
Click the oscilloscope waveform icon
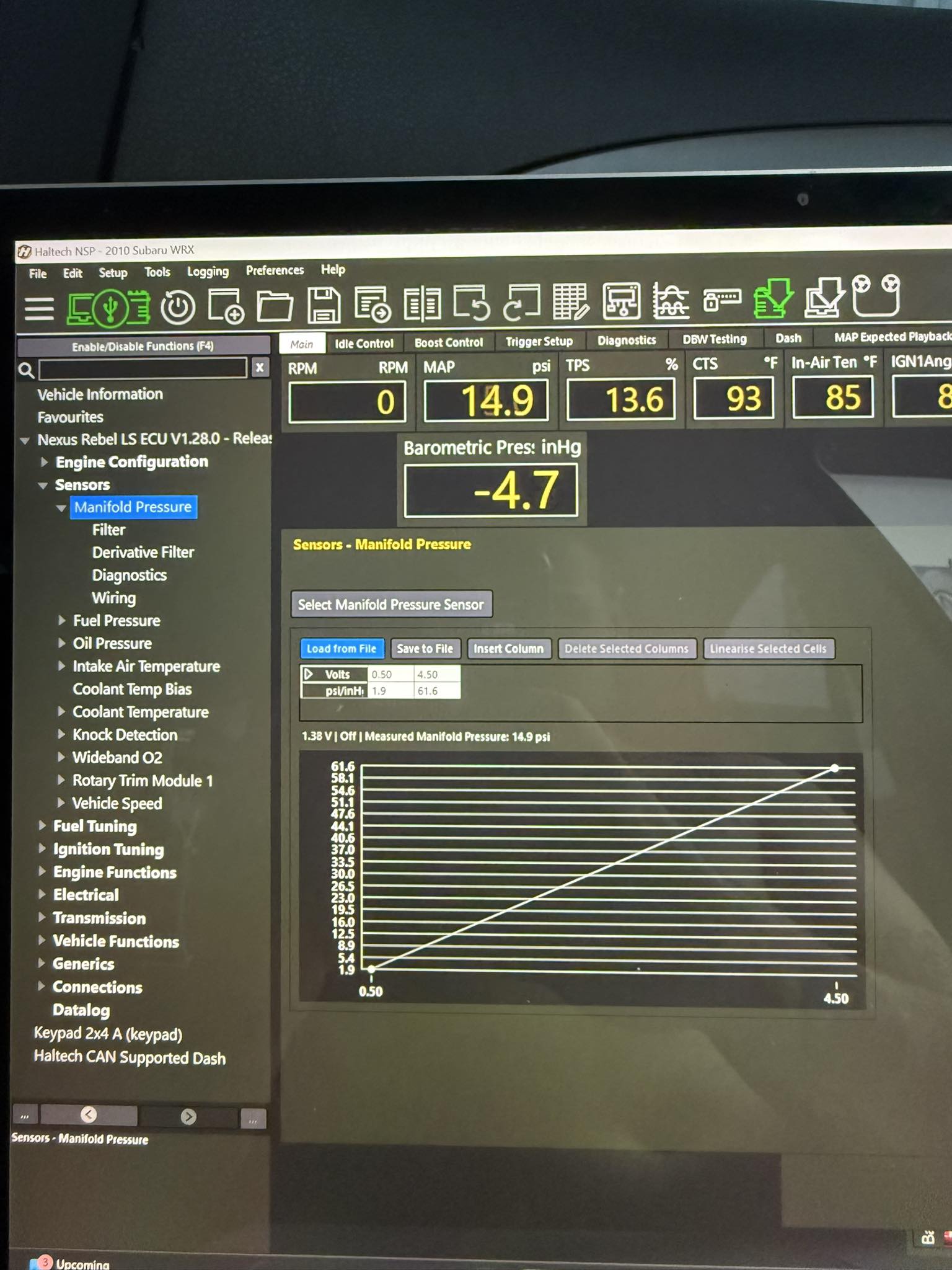click(671, 300)
